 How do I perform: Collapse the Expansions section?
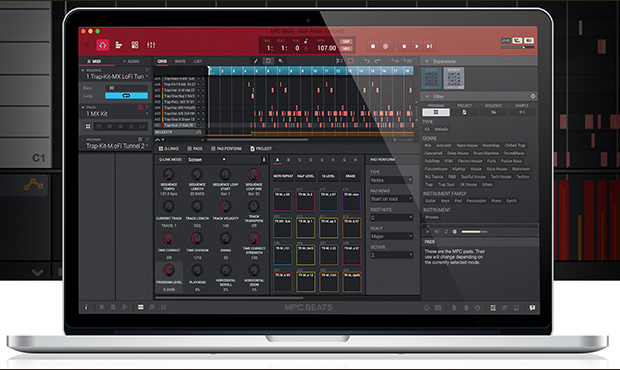[x=427, y=61]
